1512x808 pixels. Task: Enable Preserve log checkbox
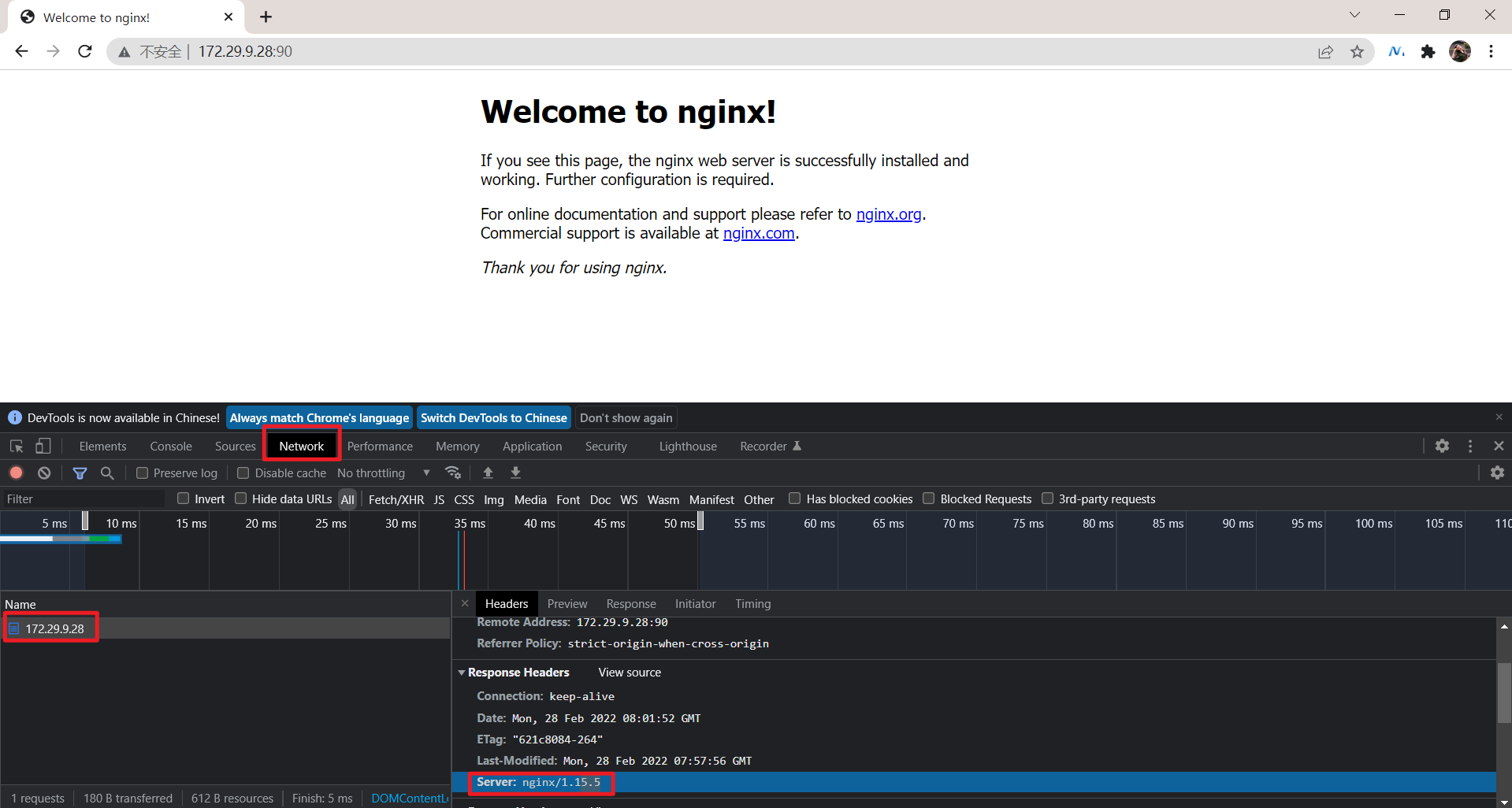[143, 473]
